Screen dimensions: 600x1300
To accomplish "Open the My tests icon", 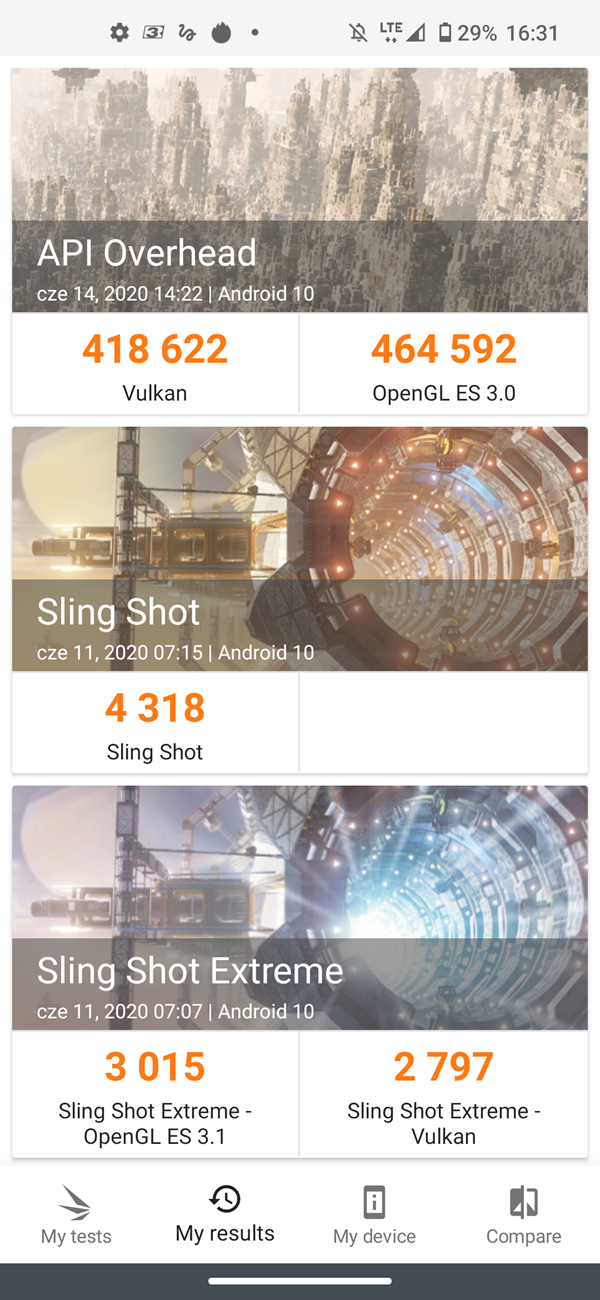I will point(76,1201).
